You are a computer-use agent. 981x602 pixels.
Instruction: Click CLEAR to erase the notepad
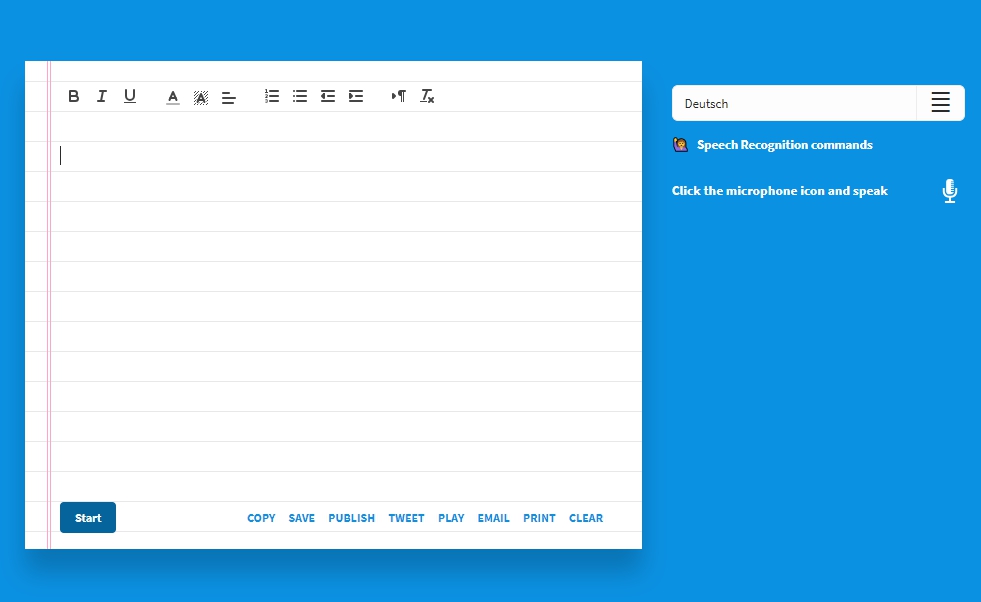(586, 518)
